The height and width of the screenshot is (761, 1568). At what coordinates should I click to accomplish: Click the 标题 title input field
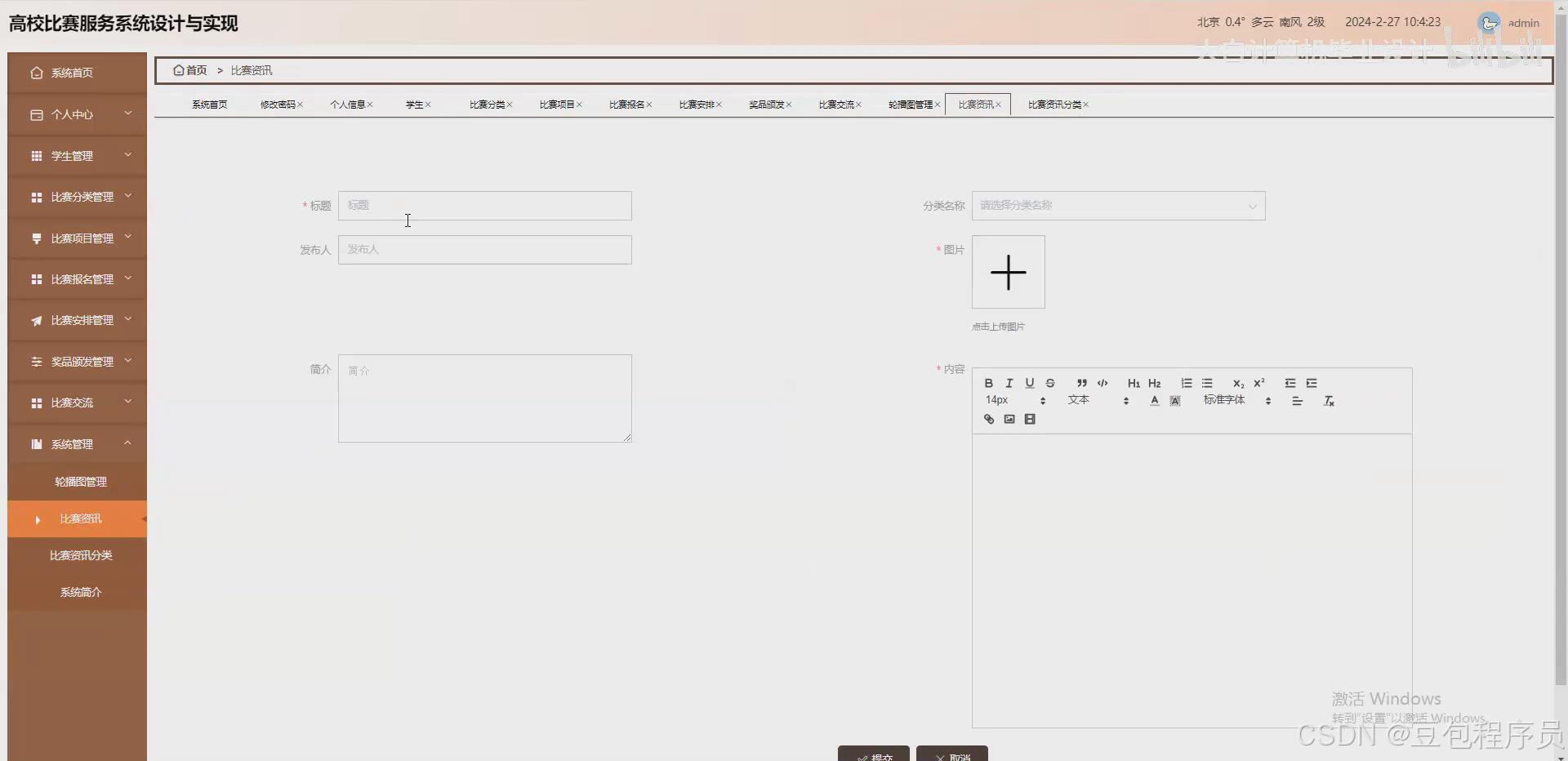point(484,206)
